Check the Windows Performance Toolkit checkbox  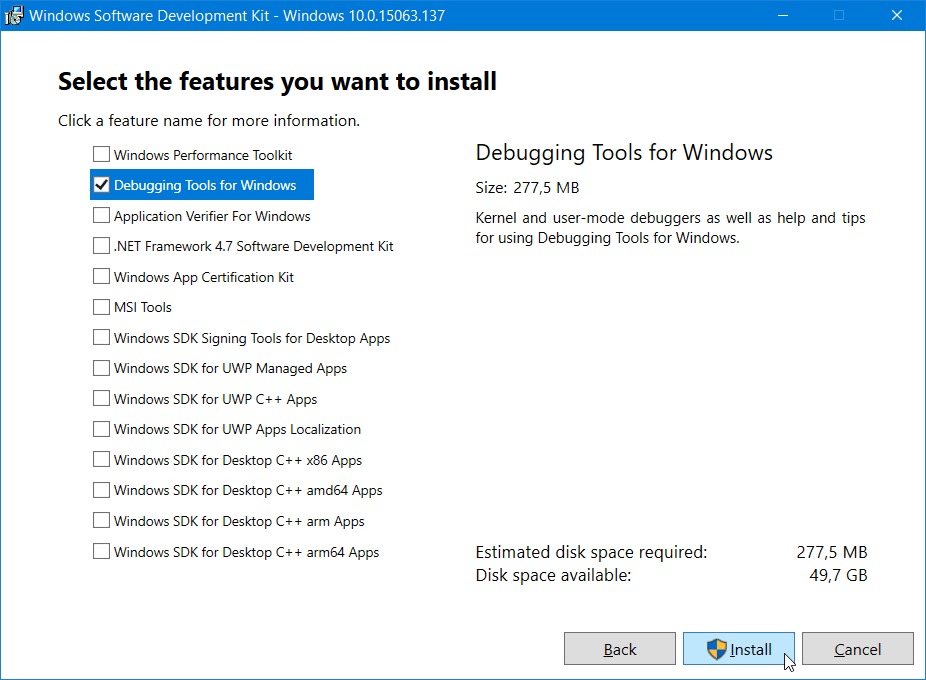click(x=102, y=155)
